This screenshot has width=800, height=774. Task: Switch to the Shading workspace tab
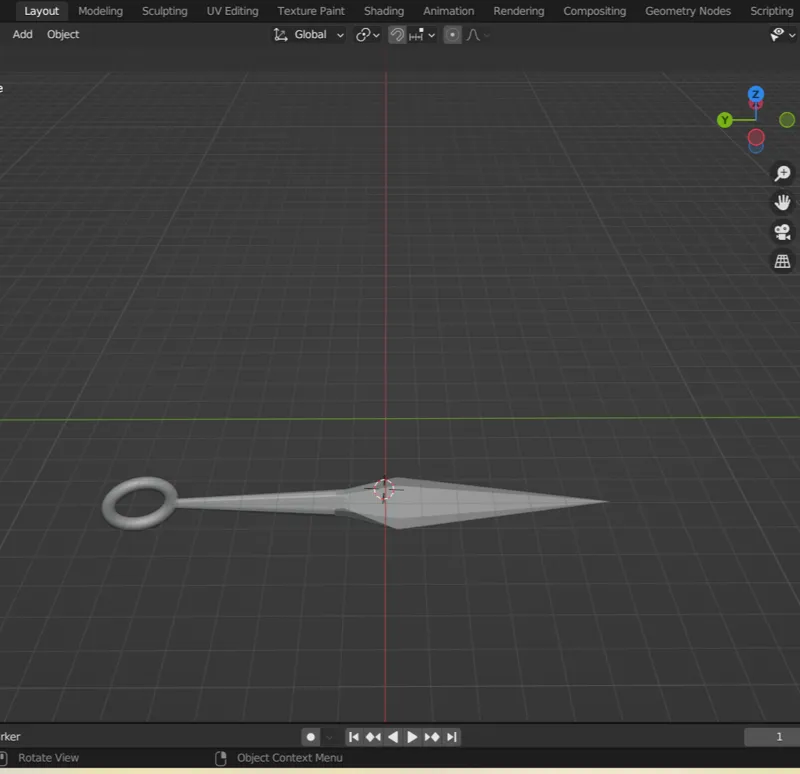coord(384,11)
